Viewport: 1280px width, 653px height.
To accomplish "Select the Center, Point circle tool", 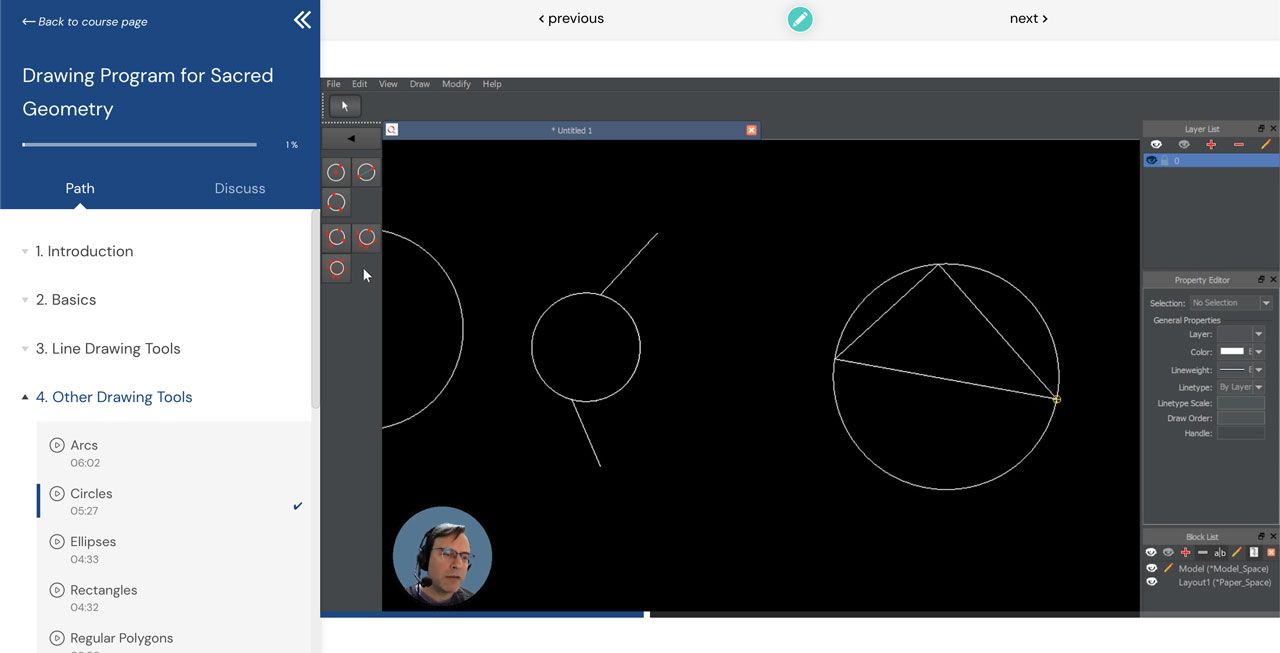I will pyautogui.click(x=336, y=172).
